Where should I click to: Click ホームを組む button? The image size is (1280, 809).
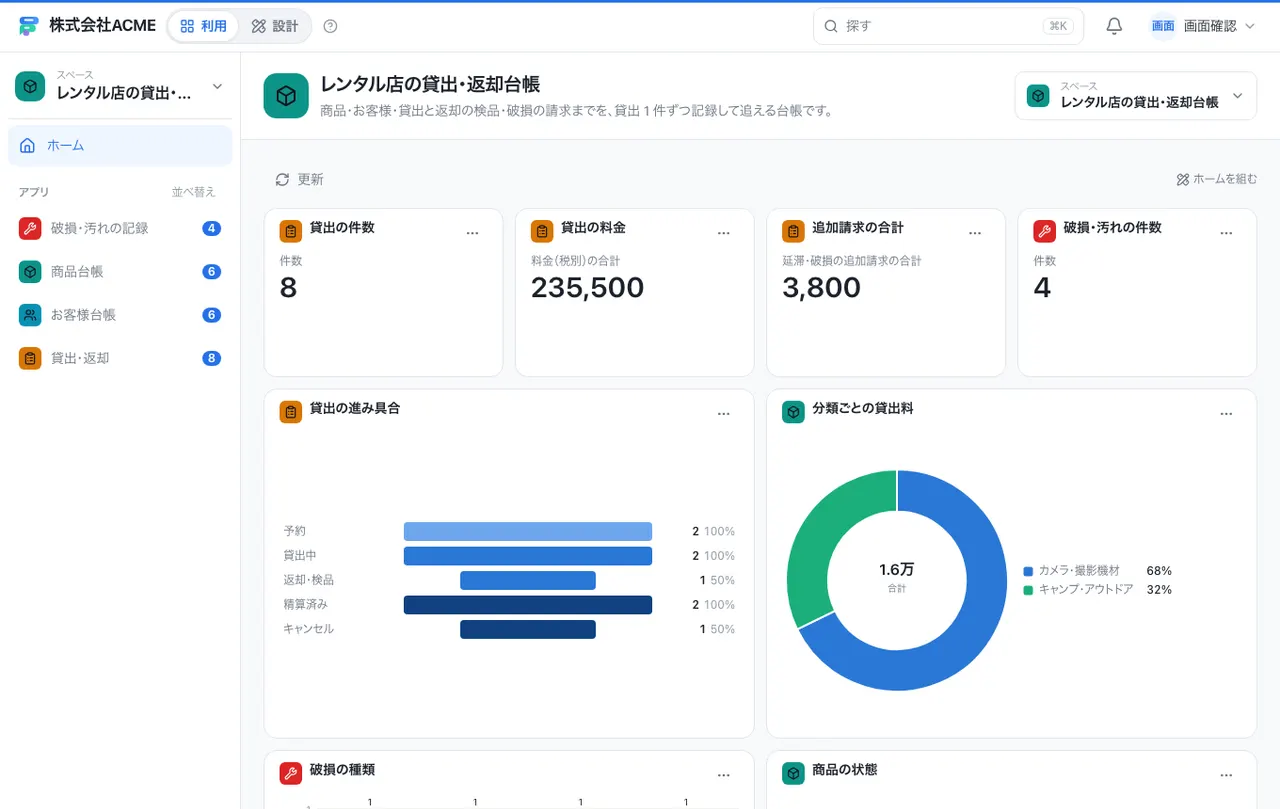click(1216, 179)
